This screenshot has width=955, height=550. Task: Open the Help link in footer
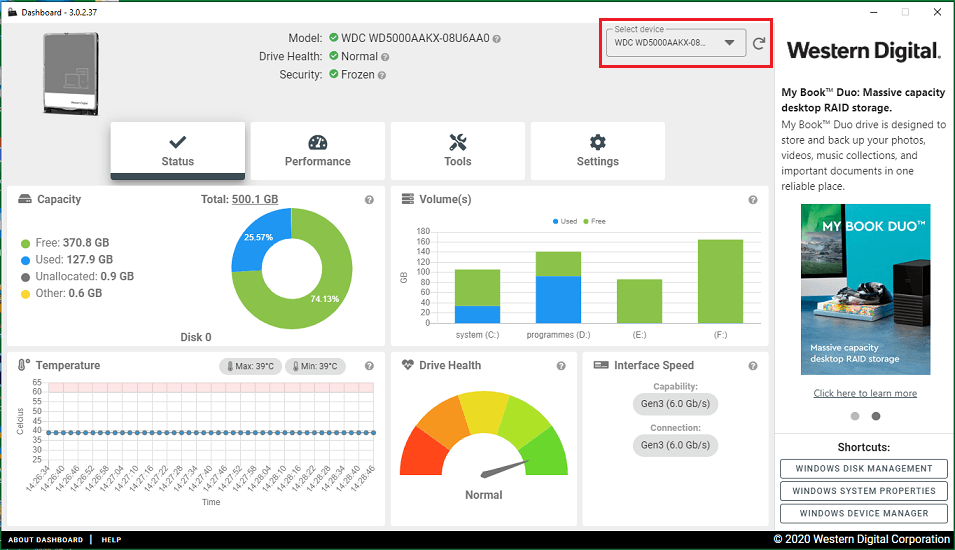click(x=111, y=540)
